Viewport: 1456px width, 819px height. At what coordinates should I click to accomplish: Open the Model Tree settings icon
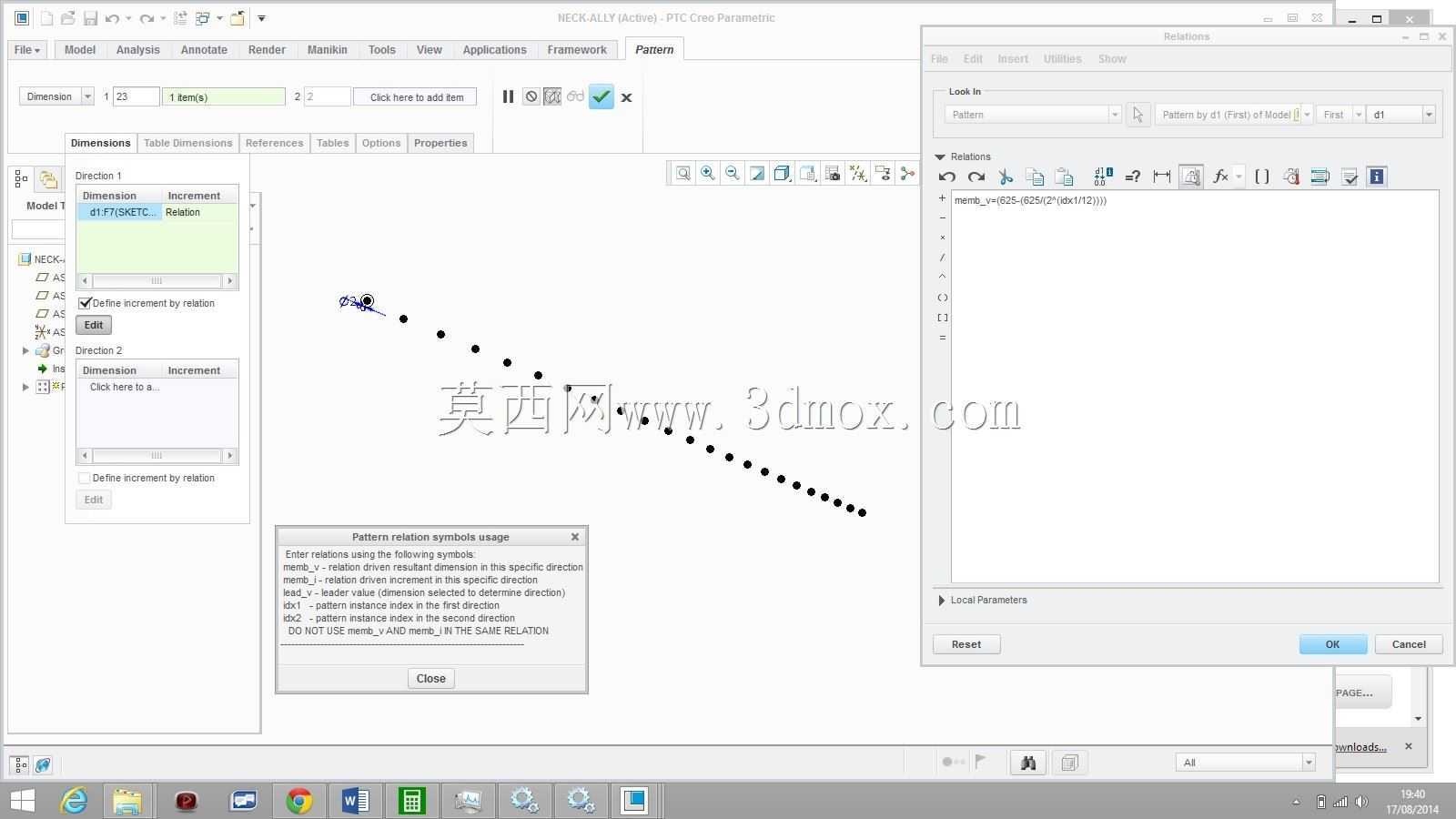(x=21, y=179)
